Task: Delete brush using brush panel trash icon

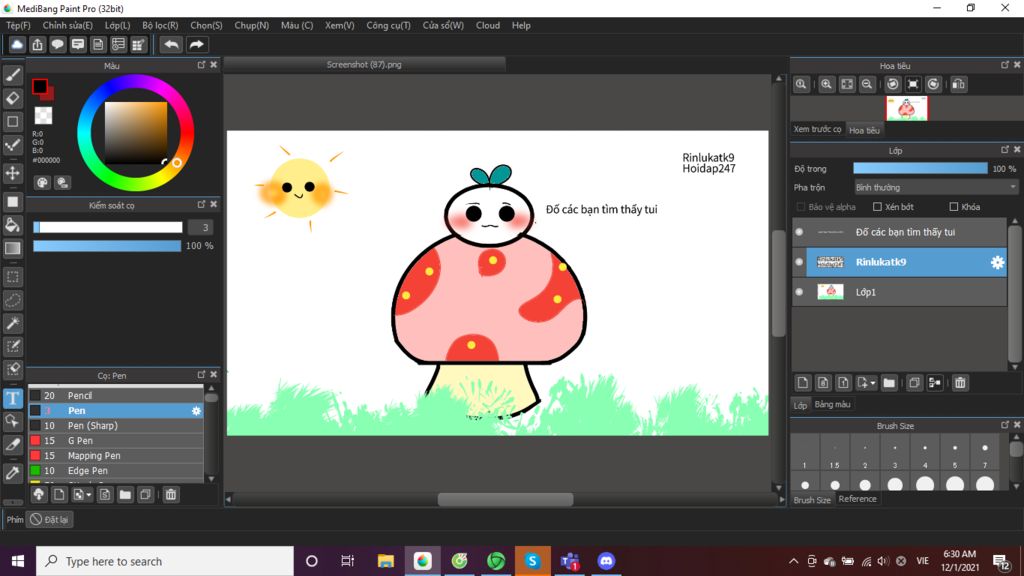Action: [170, 494]
